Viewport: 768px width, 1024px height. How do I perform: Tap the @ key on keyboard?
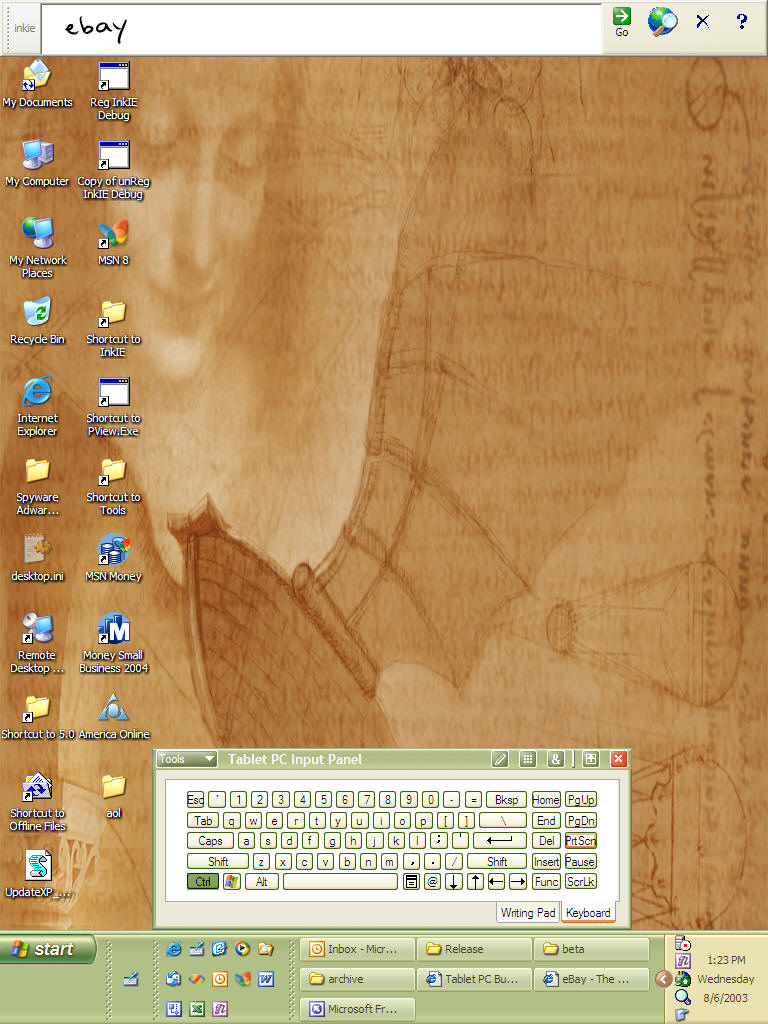click(432, 882)
